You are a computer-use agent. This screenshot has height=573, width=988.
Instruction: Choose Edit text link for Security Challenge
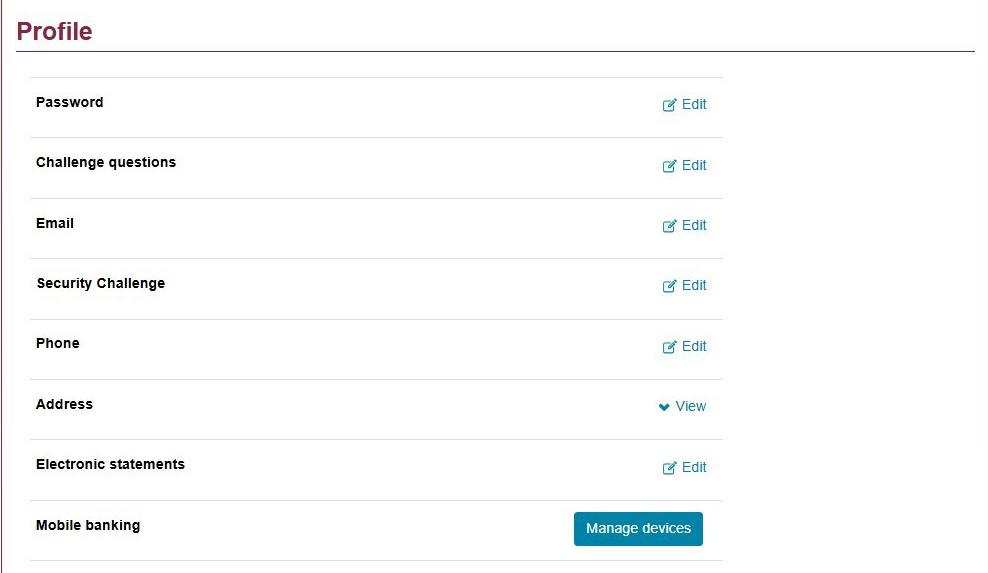tap(694, 285)
